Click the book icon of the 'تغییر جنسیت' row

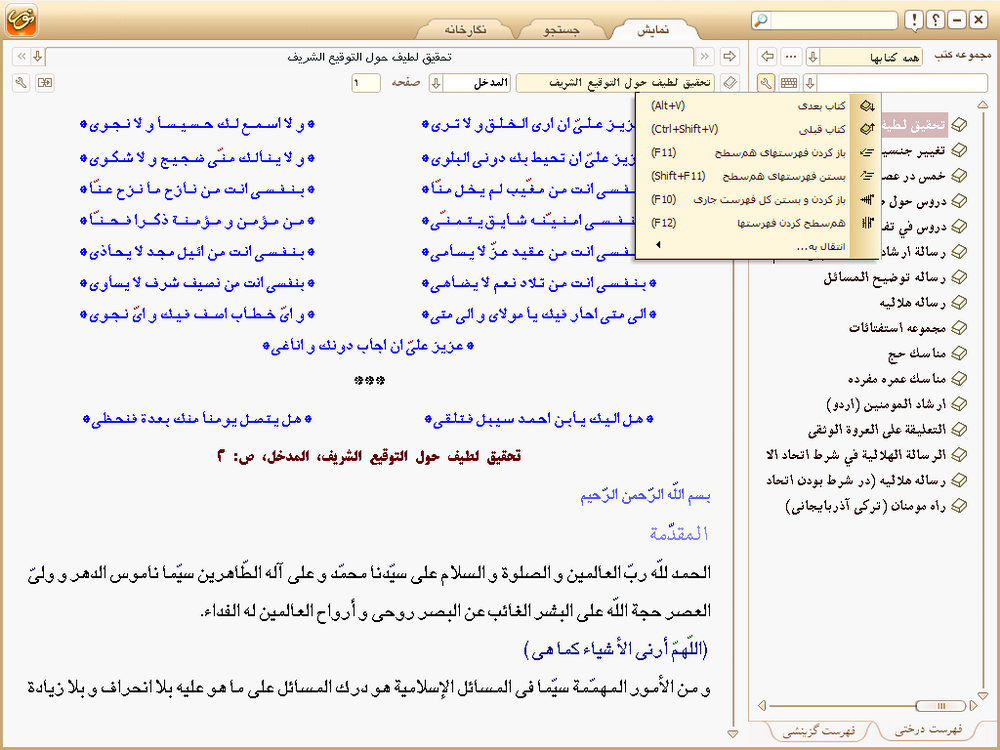tap(959, 151)
